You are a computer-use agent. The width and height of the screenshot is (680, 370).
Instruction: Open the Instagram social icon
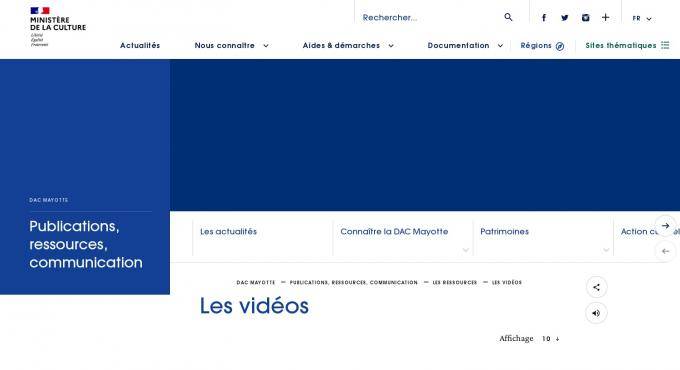585,18
